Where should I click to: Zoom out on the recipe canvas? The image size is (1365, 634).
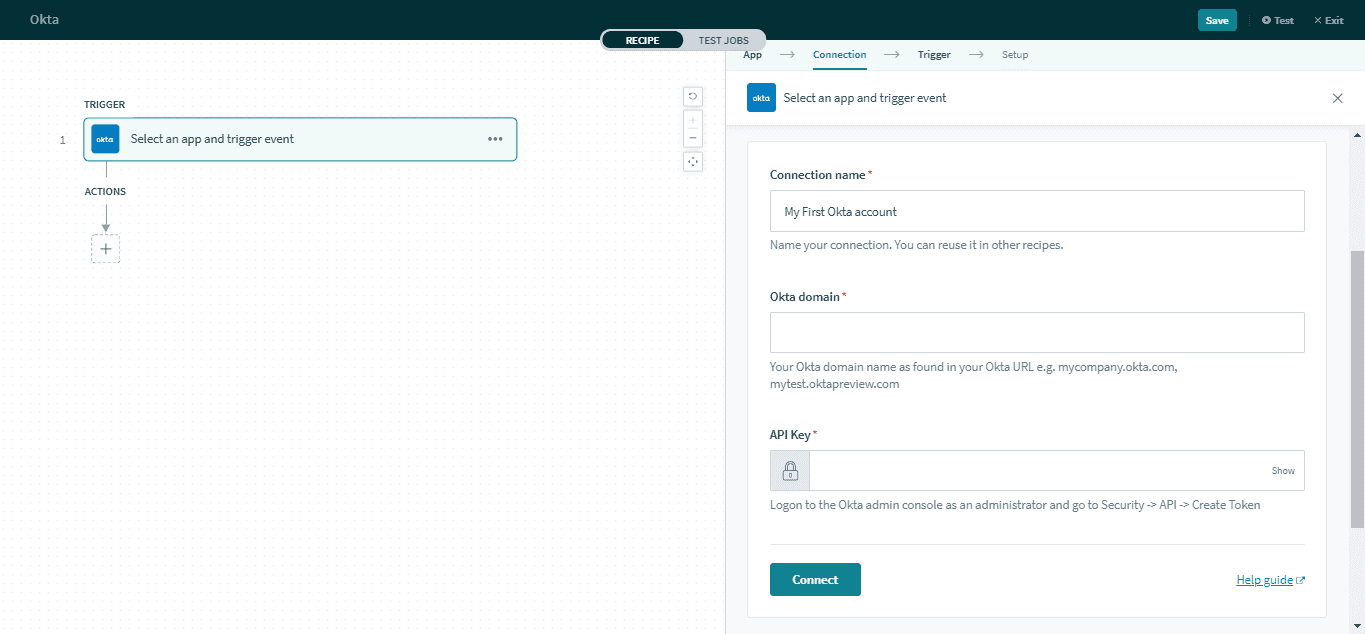coord(692,137)
